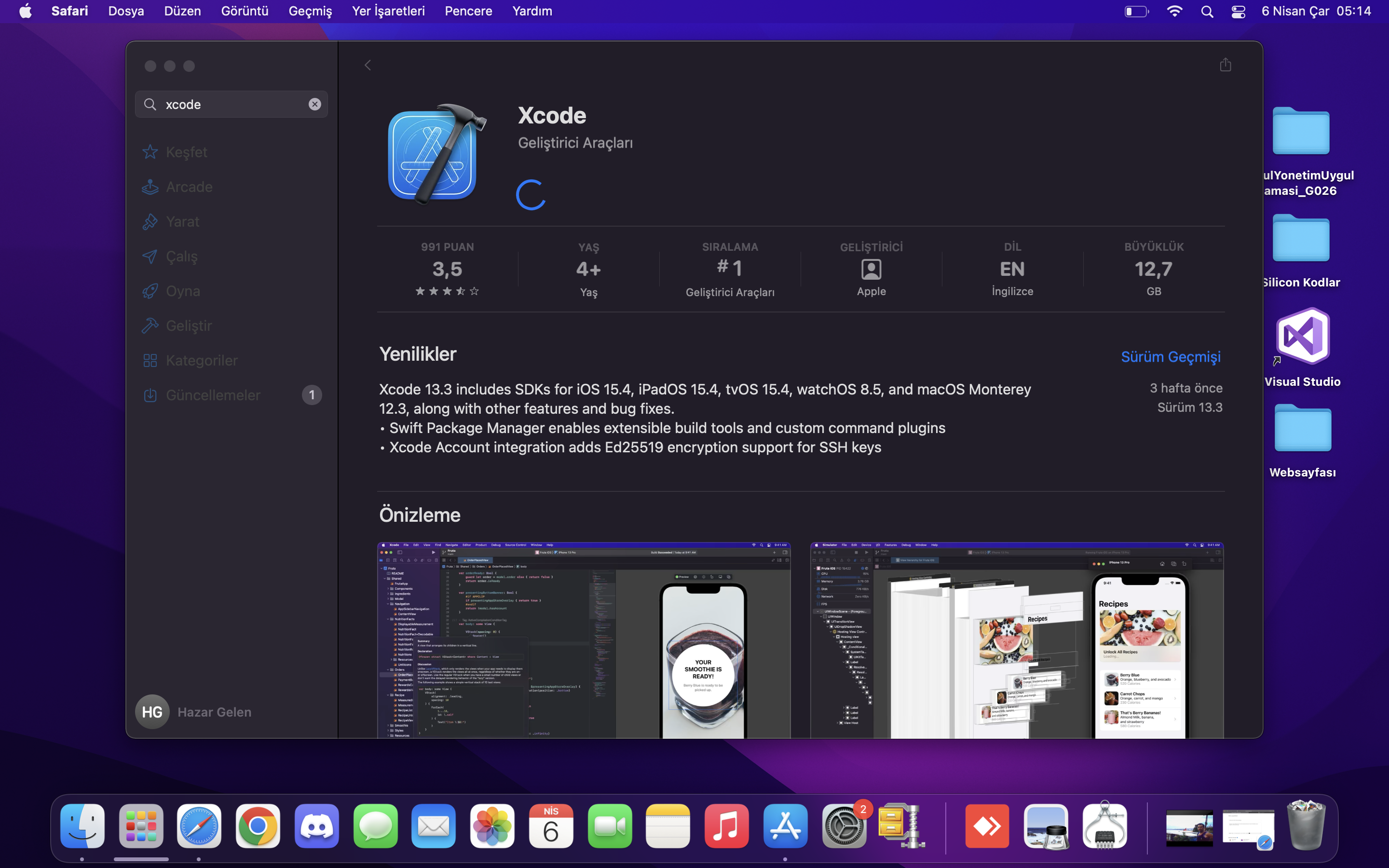This screenshot has height=868, width=1389.
Task: Open Control Center in the menu bar
Action: (x=1238, y=12)
